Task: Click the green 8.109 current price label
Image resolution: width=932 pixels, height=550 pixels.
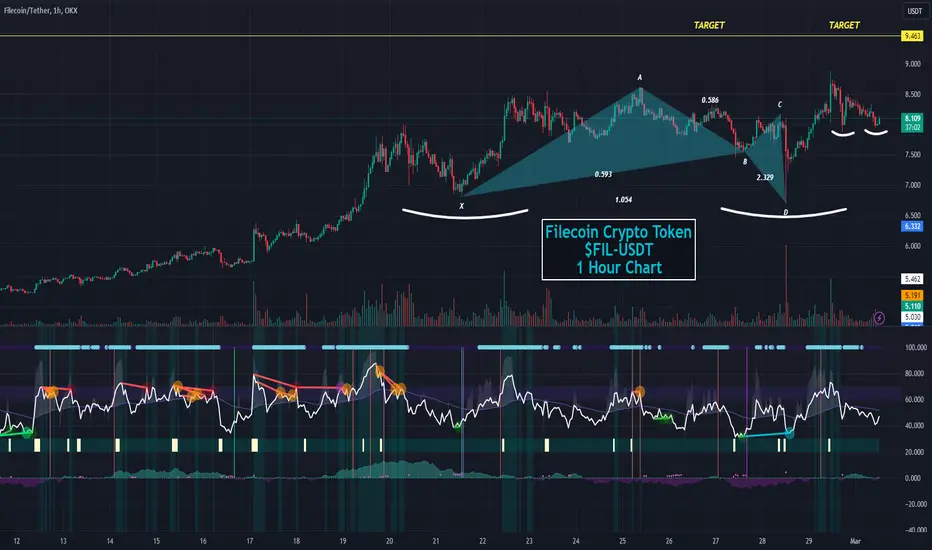Action: (x=912, y=122)
